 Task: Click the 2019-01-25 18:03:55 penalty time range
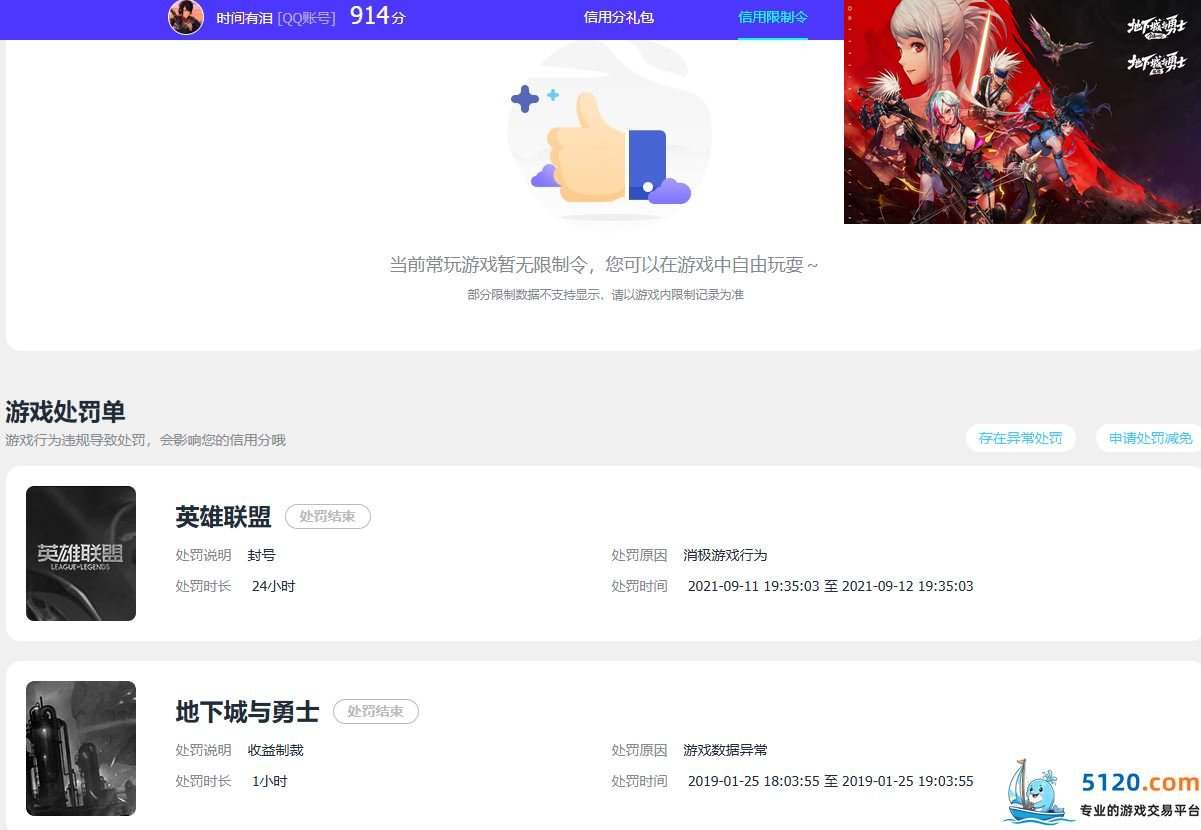830,781
